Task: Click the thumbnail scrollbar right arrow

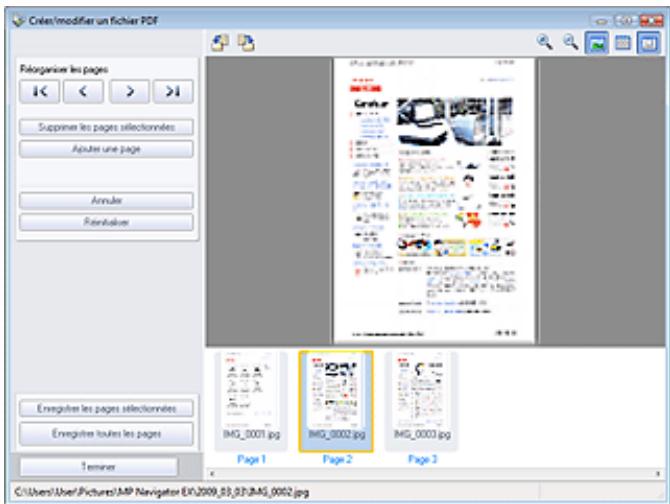Action: click(658, 474)
